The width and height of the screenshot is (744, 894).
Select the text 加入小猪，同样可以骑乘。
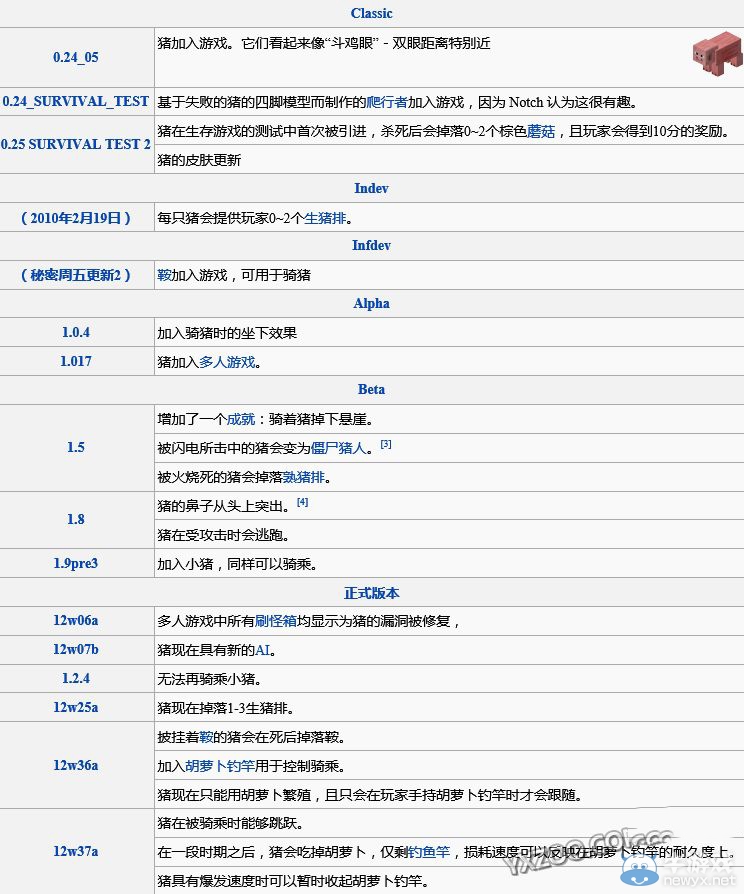point(237,564)
